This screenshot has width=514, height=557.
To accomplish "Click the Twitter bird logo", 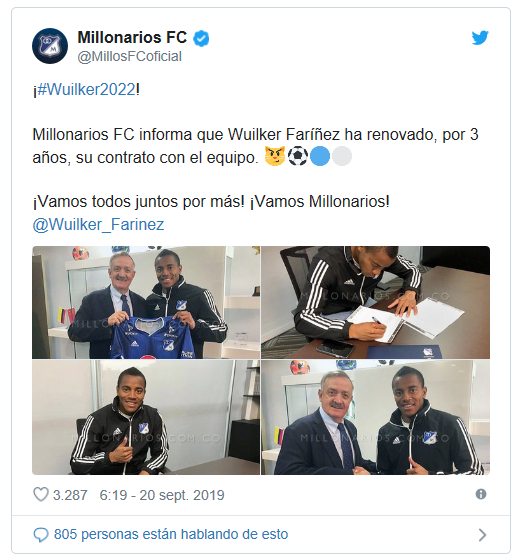I will point(480,38).
